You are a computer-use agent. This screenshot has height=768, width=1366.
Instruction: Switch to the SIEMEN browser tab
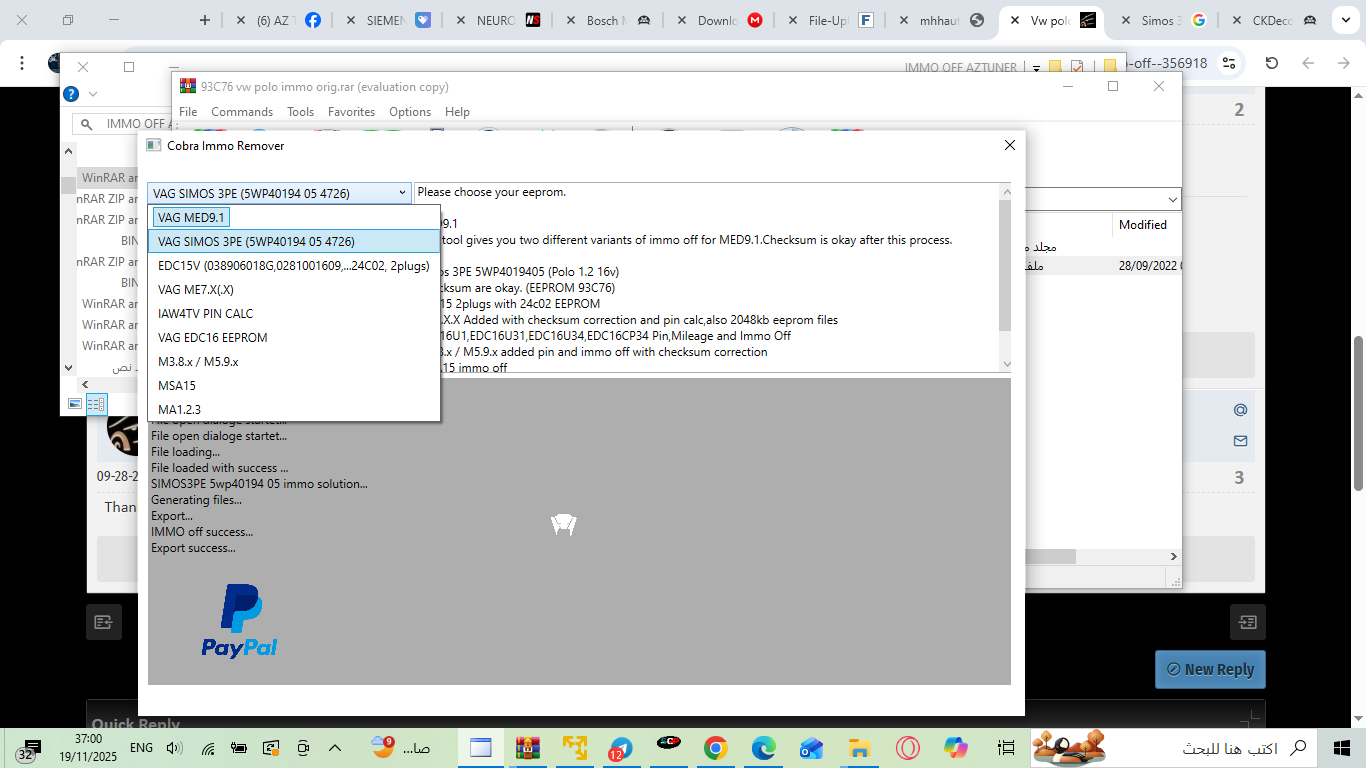pos(388,20)
